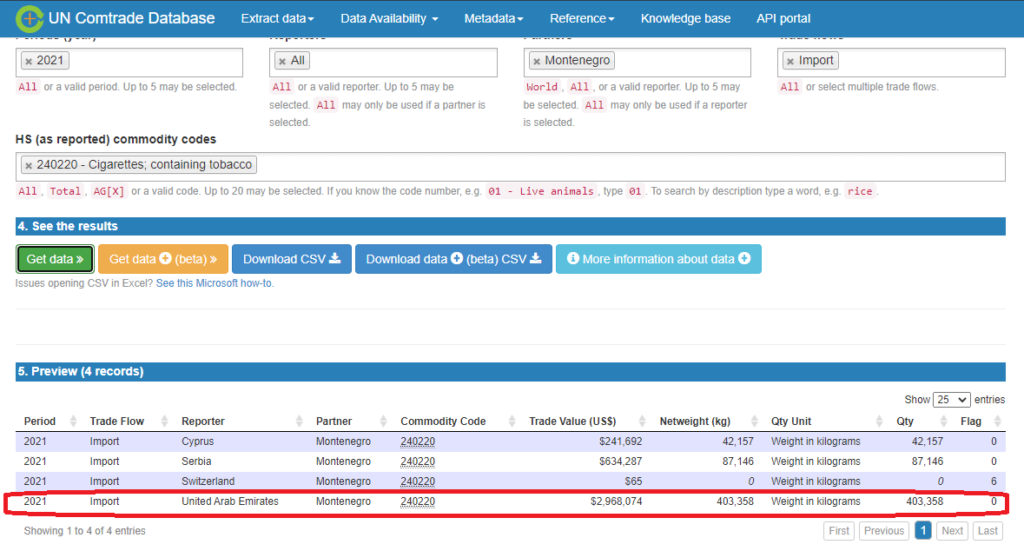Remove the Import trade flow tag
Image resolution: width=1024 pixels, height=551 pixels.
click(x=790, y=61)
